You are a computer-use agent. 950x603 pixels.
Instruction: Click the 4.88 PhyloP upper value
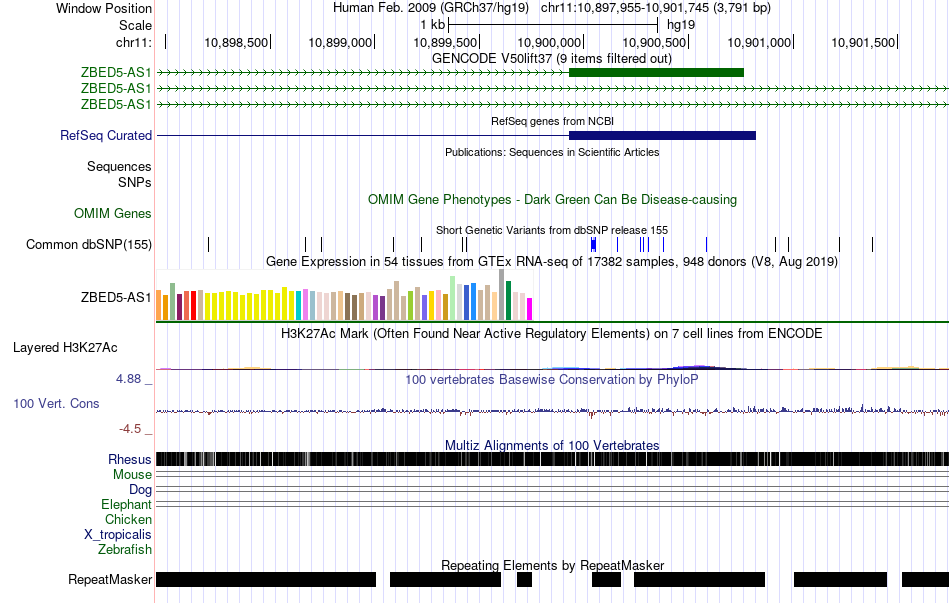point(128,379)
